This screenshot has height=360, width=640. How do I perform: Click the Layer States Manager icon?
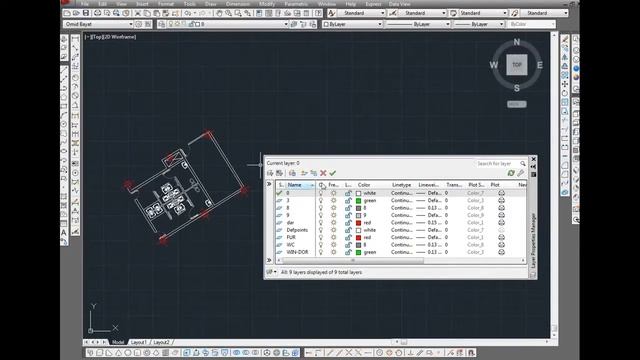292,173
